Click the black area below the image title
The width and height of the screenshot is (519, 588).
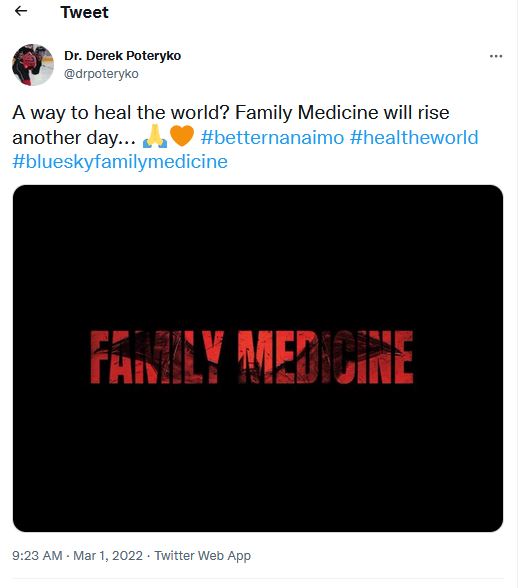(258, 458)
